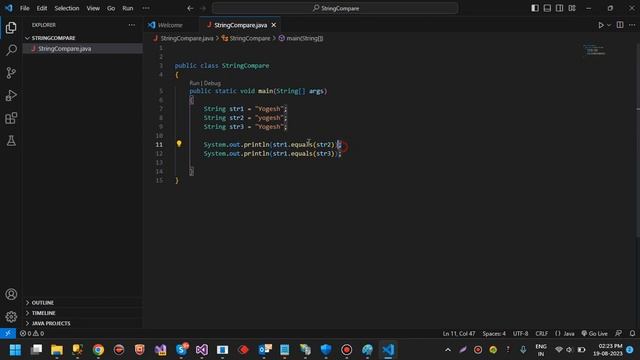Open the notifications bell in the status bar
The height and width of the screenshot is (360, 640).
tap(632, 333)
